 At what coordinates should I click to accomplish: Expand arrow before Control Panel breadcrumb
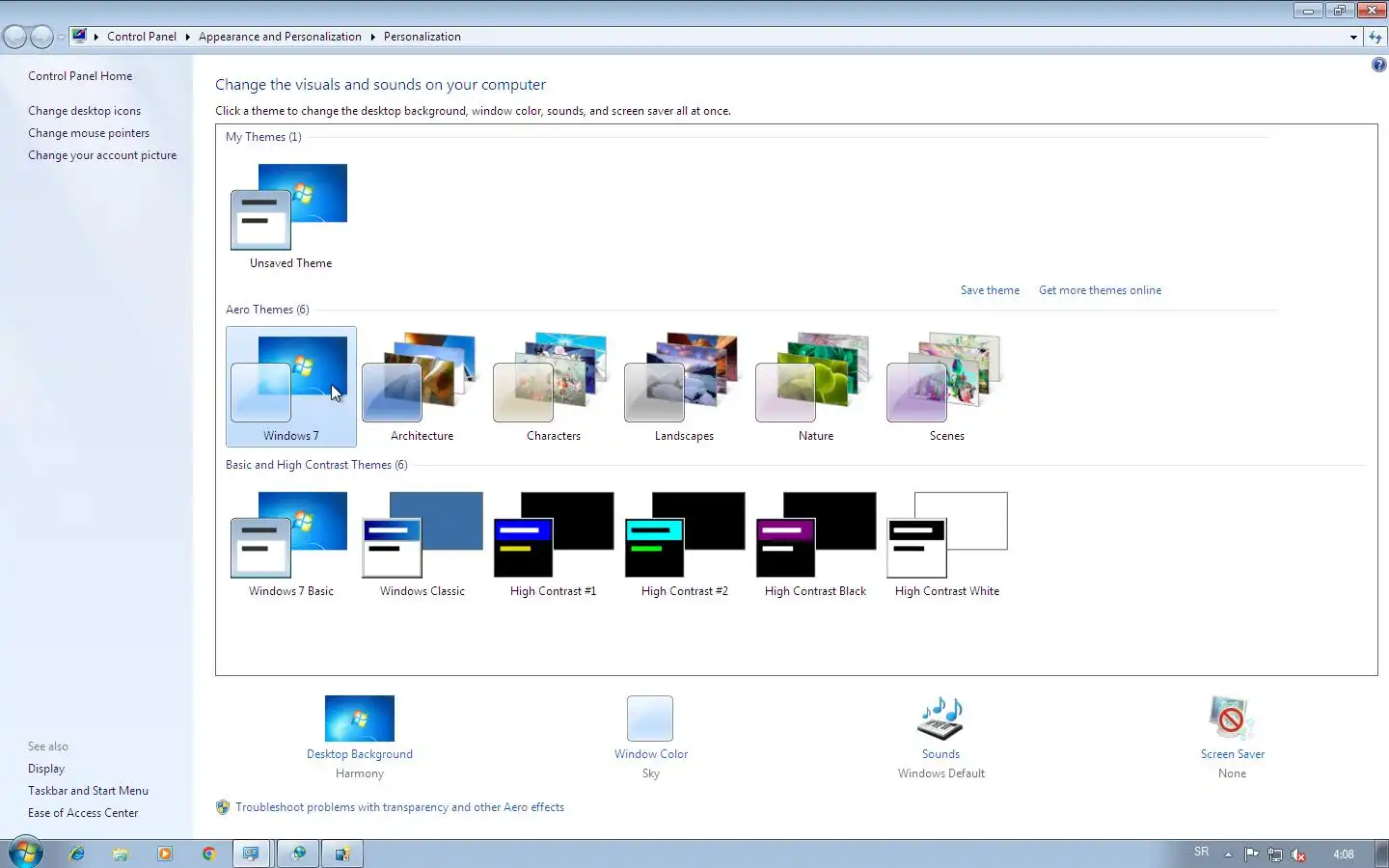click(96, 37)
